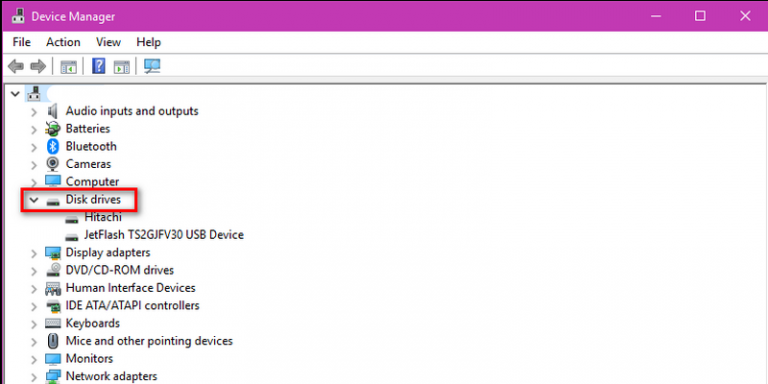Expand the Audio inputs and outputs category

tap(34, 112)
